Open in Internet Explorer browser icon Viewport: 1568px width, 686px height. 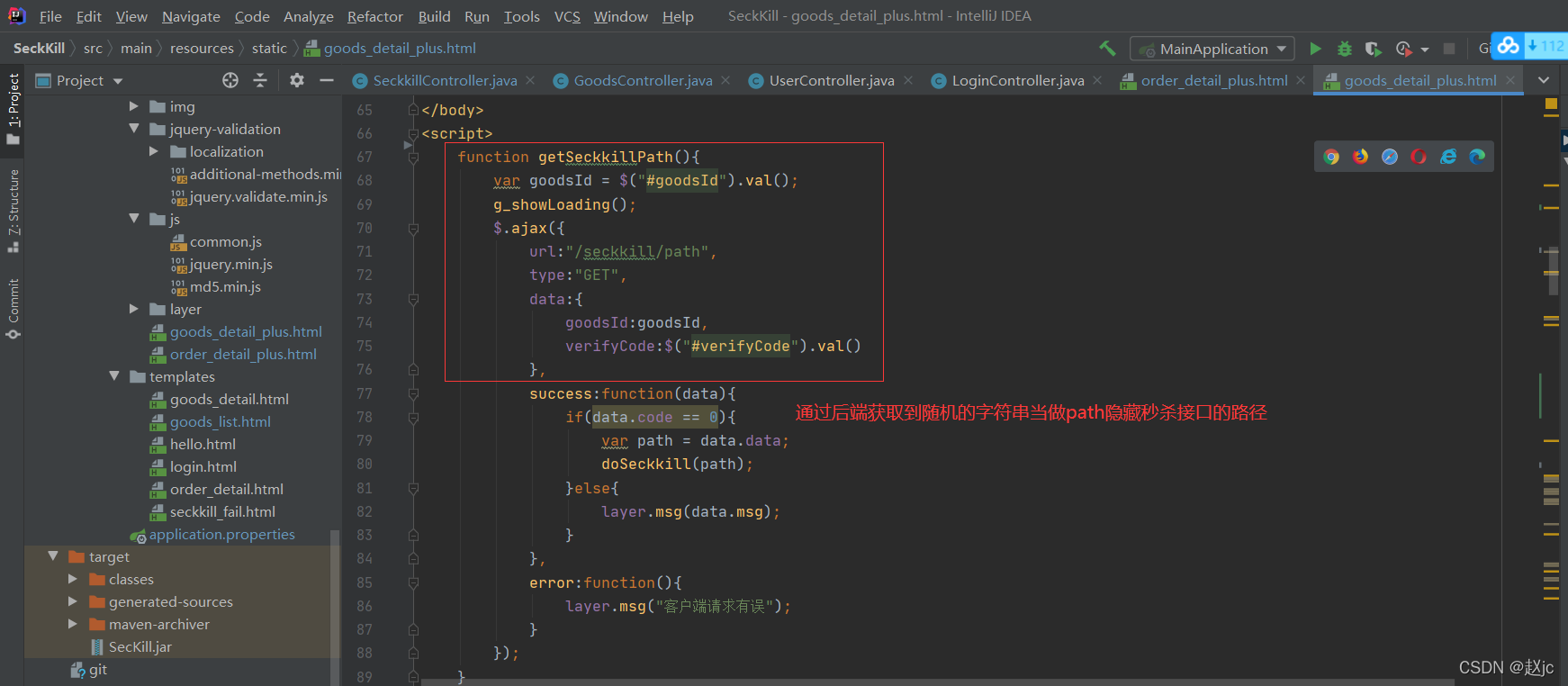pyautogui.click(x=1448, y=157)
